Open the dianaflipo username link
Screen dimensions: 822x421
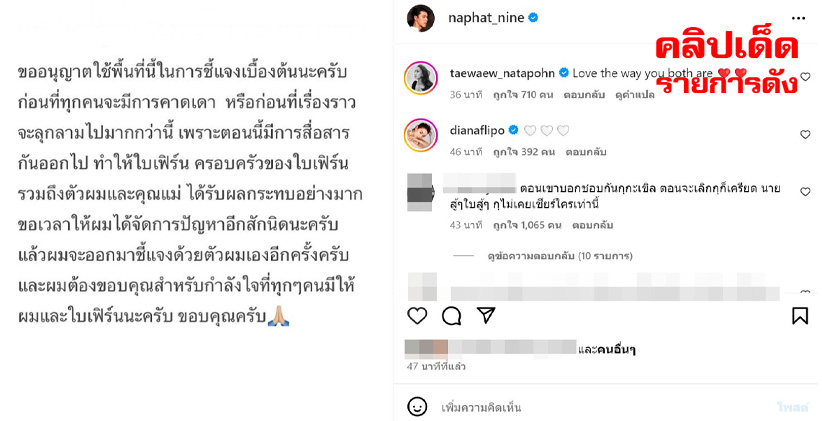tap(477, 130)
